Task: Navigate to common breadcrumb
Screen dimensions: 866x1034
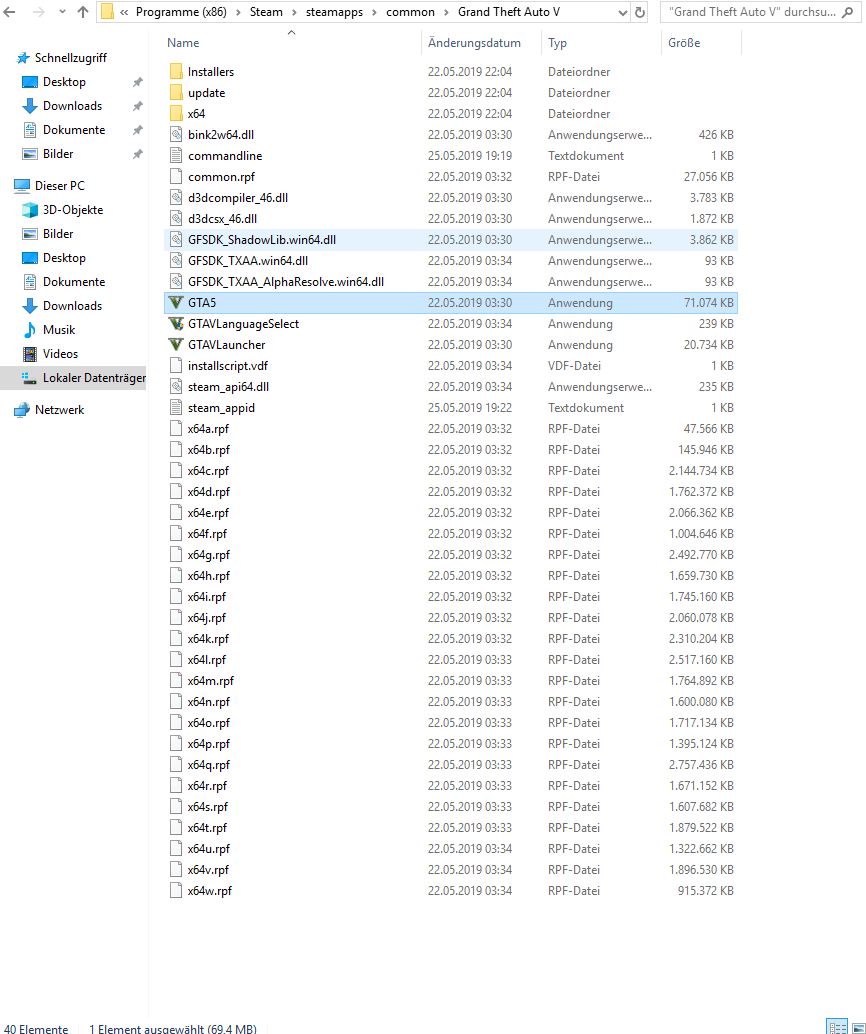Action: tap(410, 12)
